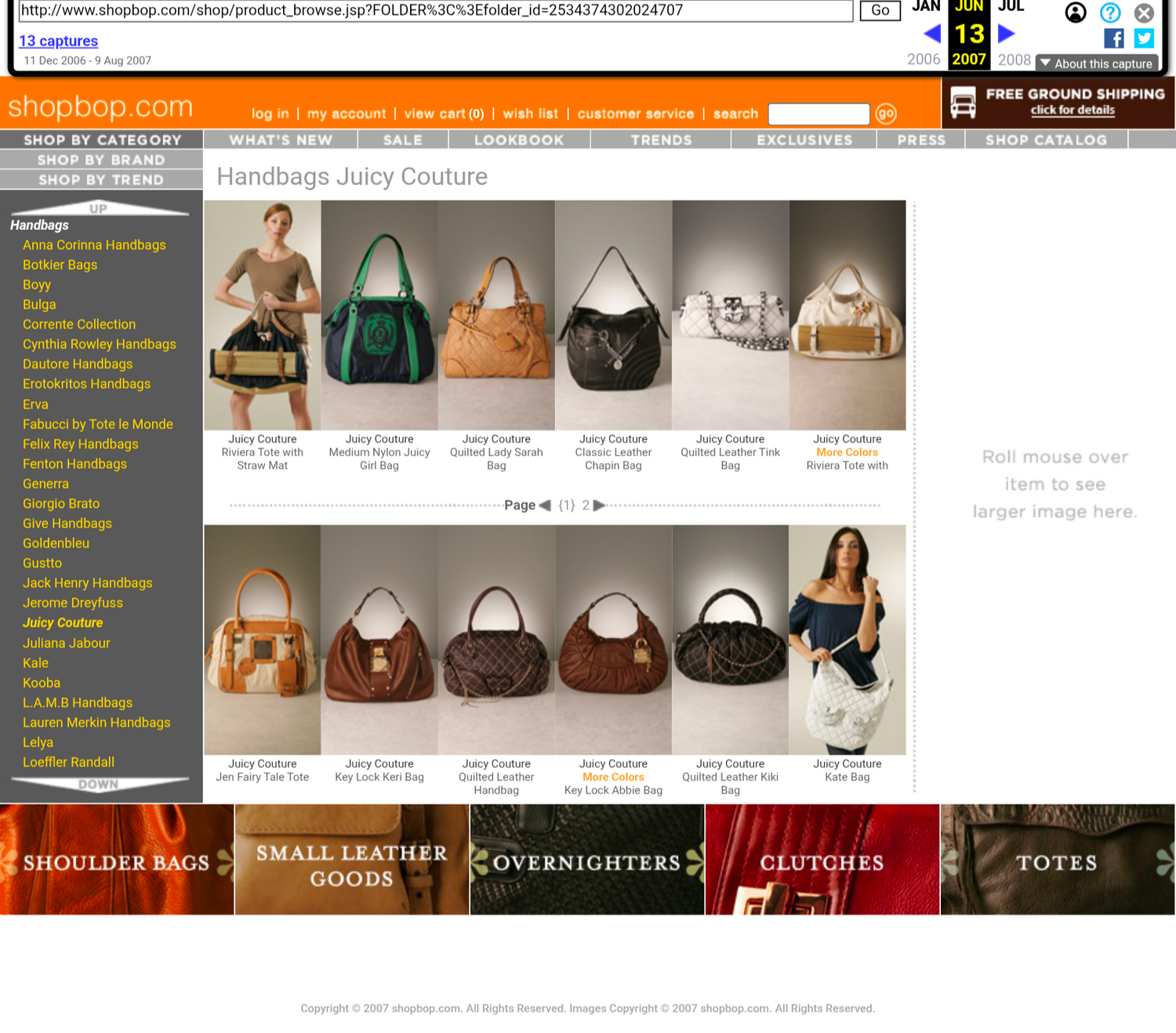Go to page 2 of the products
This screenshot has height=1033, width=1176.
[x=586, y=506]
